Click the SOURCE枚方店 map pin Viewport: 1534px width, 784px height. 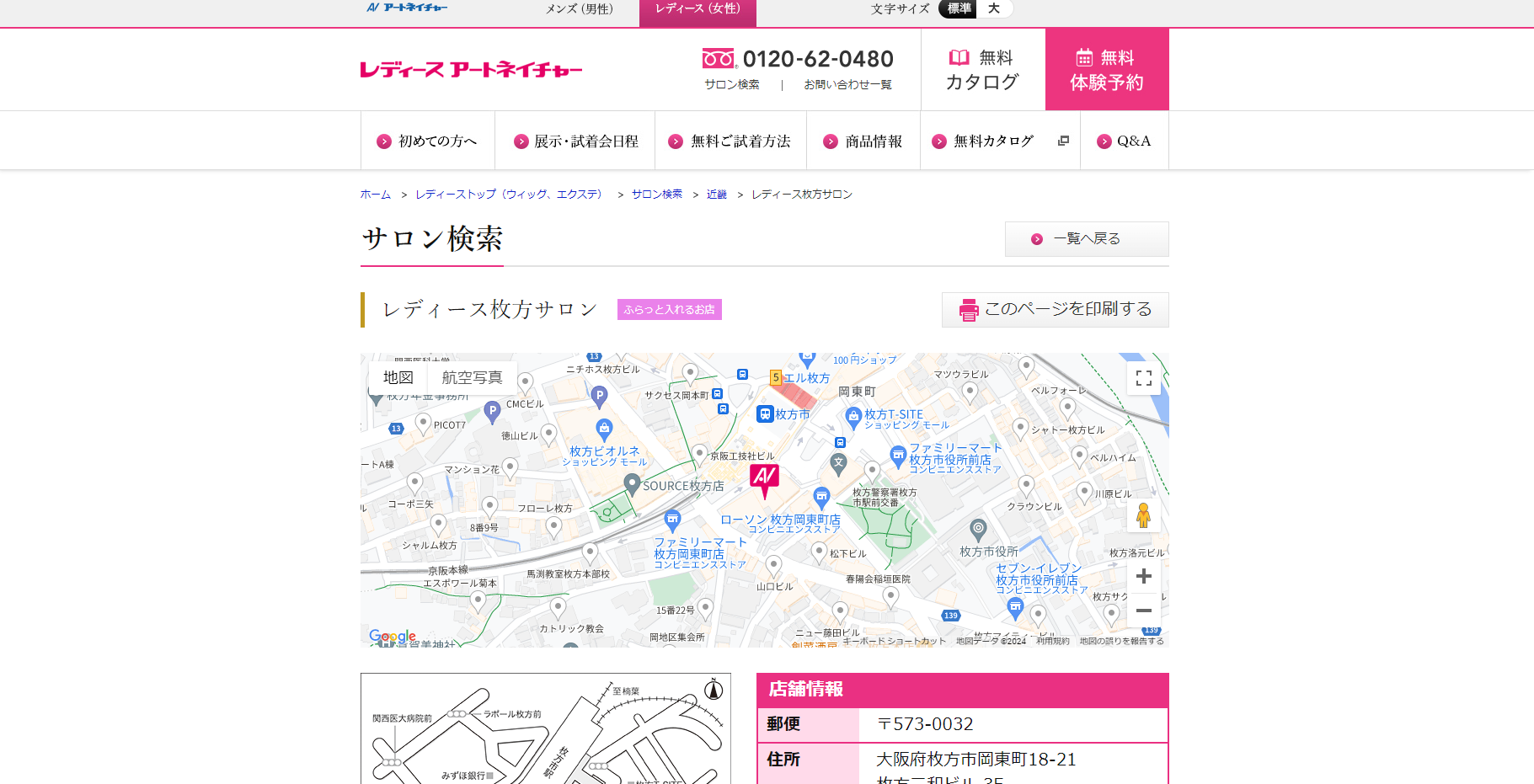[x=632, y=484]
